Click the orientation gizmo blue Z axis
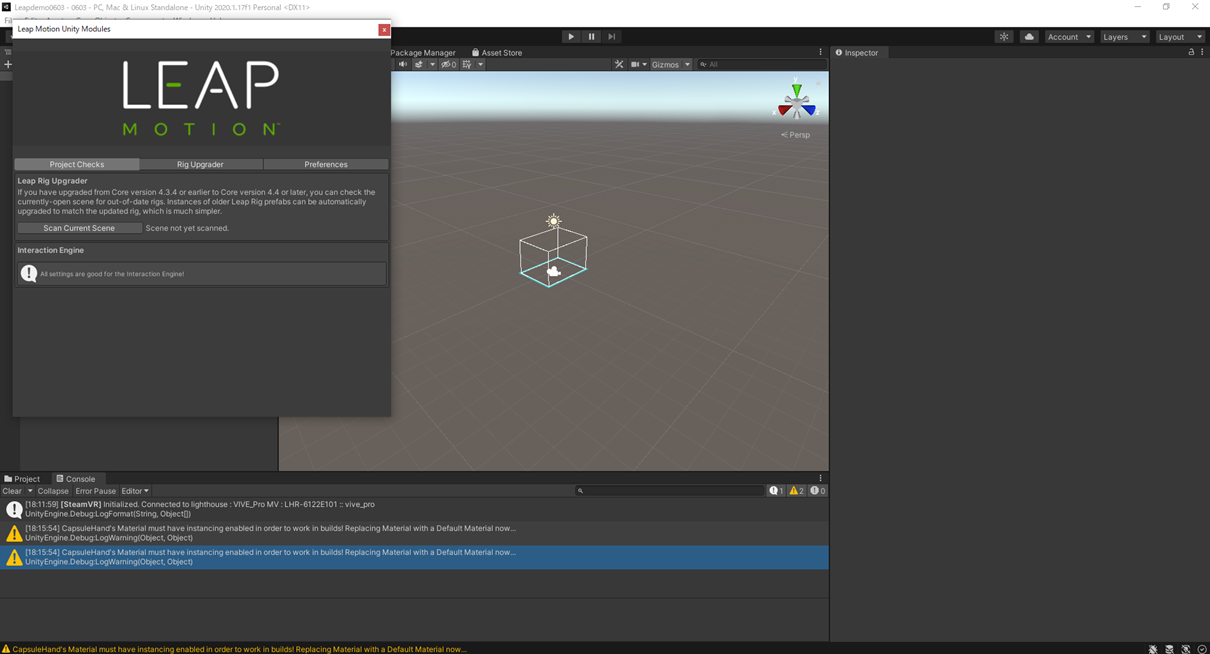 [809, 111]
